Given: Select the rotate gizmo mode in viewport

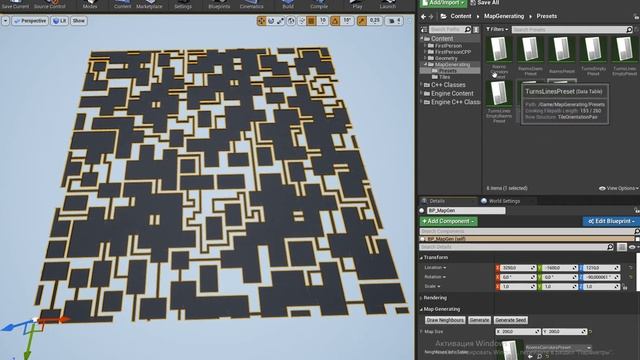Looking at the screenshot, I should (271, 21).
